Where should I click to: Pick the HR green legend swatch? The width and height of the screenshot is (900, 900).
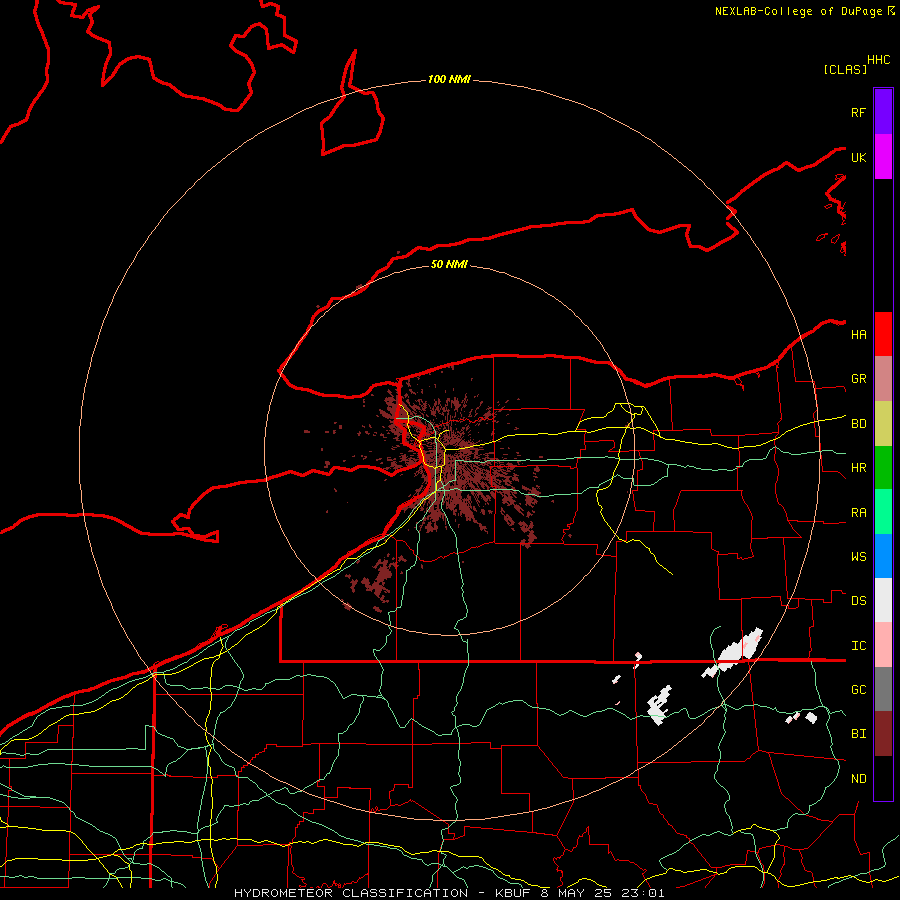(883, 468)
